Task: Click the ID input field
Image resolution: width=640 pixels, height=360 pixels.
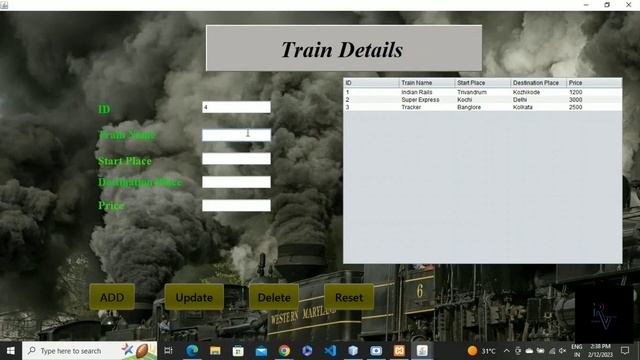Action: click(x=236, y=107)
